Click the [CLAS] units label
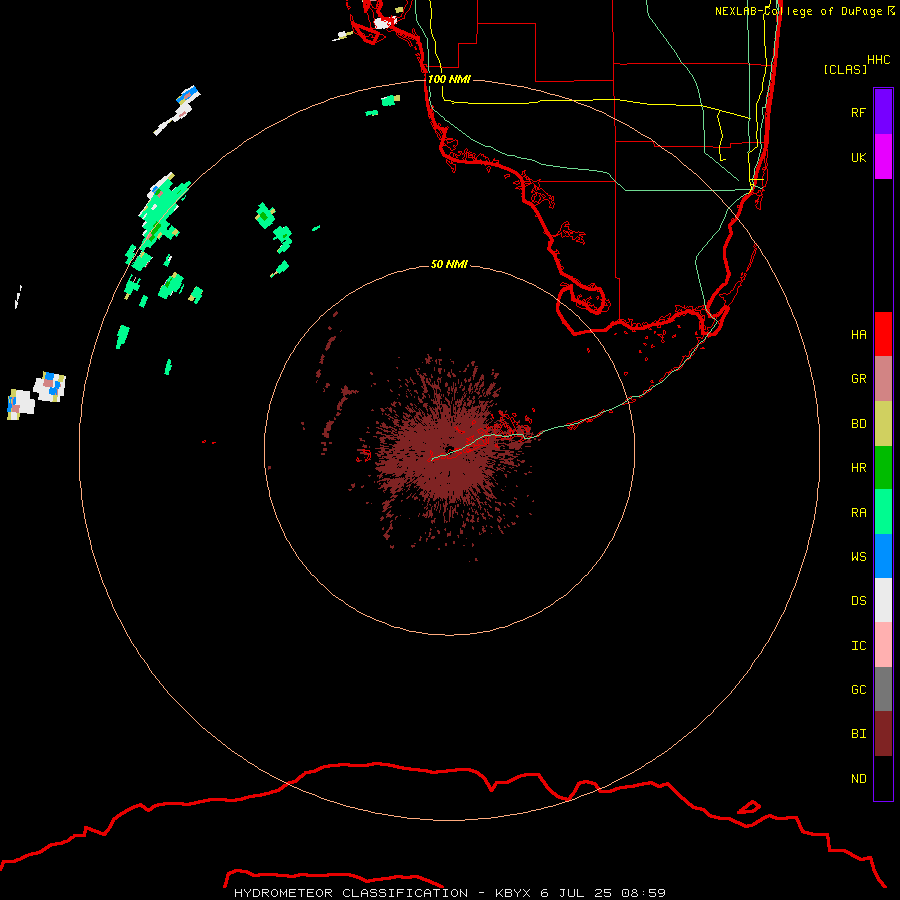The width and height of the screenshot is (900, 900). (x=845, y=69)
